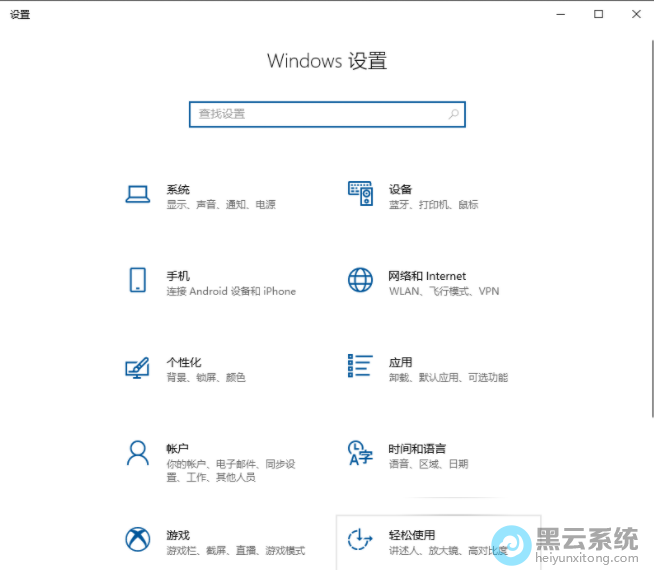Click the Network globe icon
This screenshot has width=654, height=570.
pyautogui.click(x=360, y=281)
